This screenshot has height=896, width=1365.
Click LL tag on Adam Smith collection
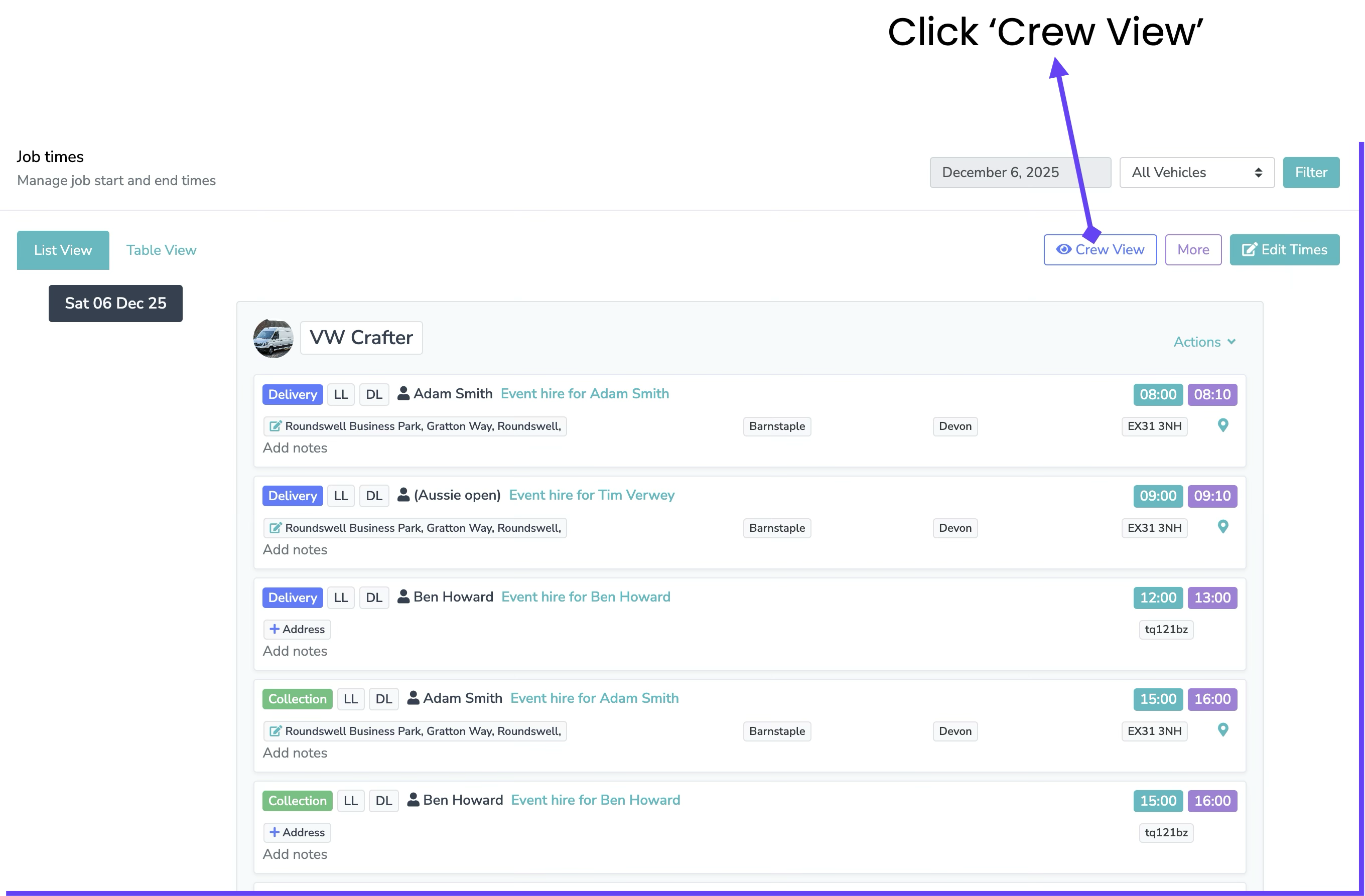[350, 699]
